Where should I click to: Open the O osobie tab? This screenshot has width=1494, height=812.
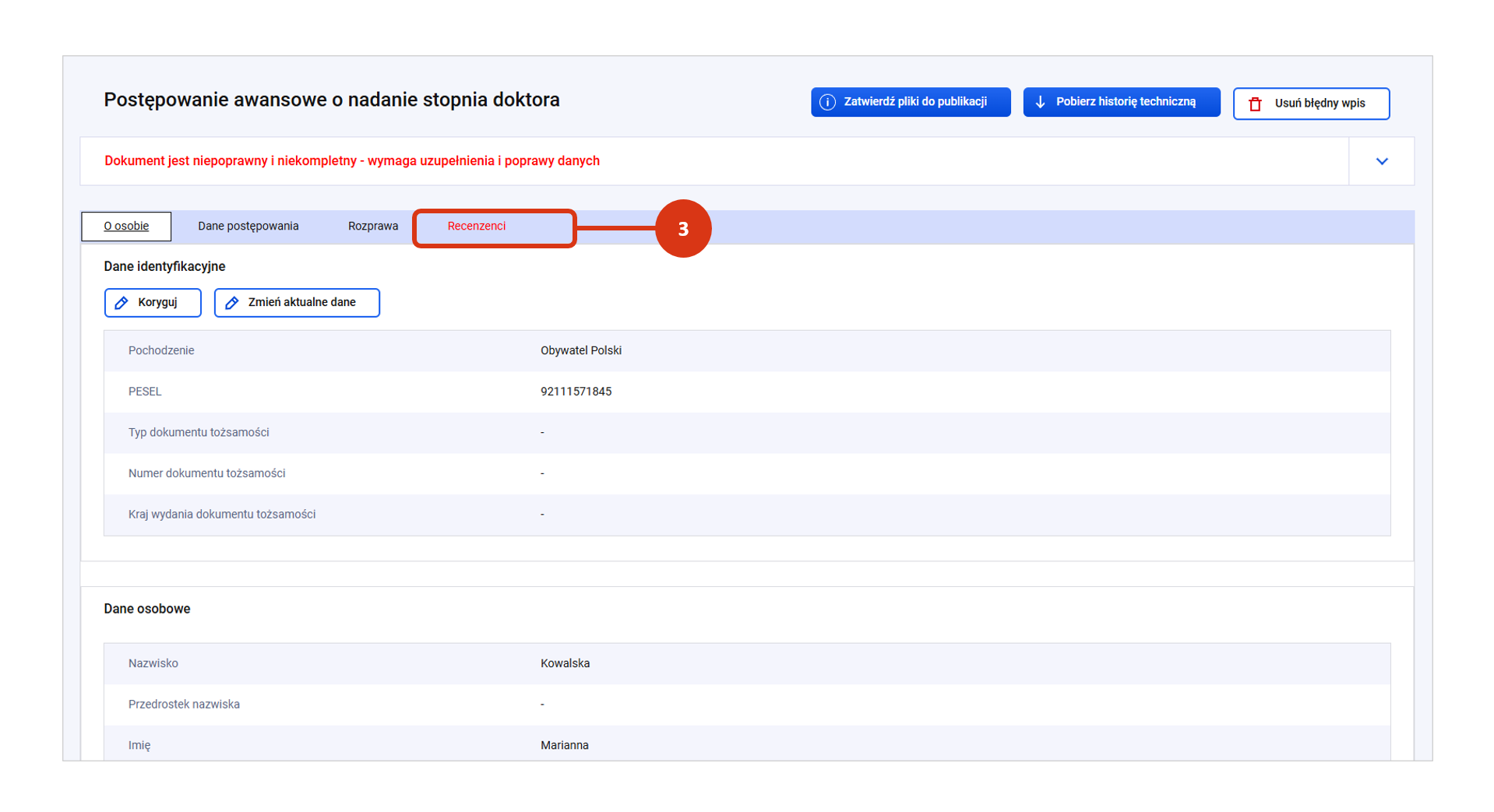(126, 227)
